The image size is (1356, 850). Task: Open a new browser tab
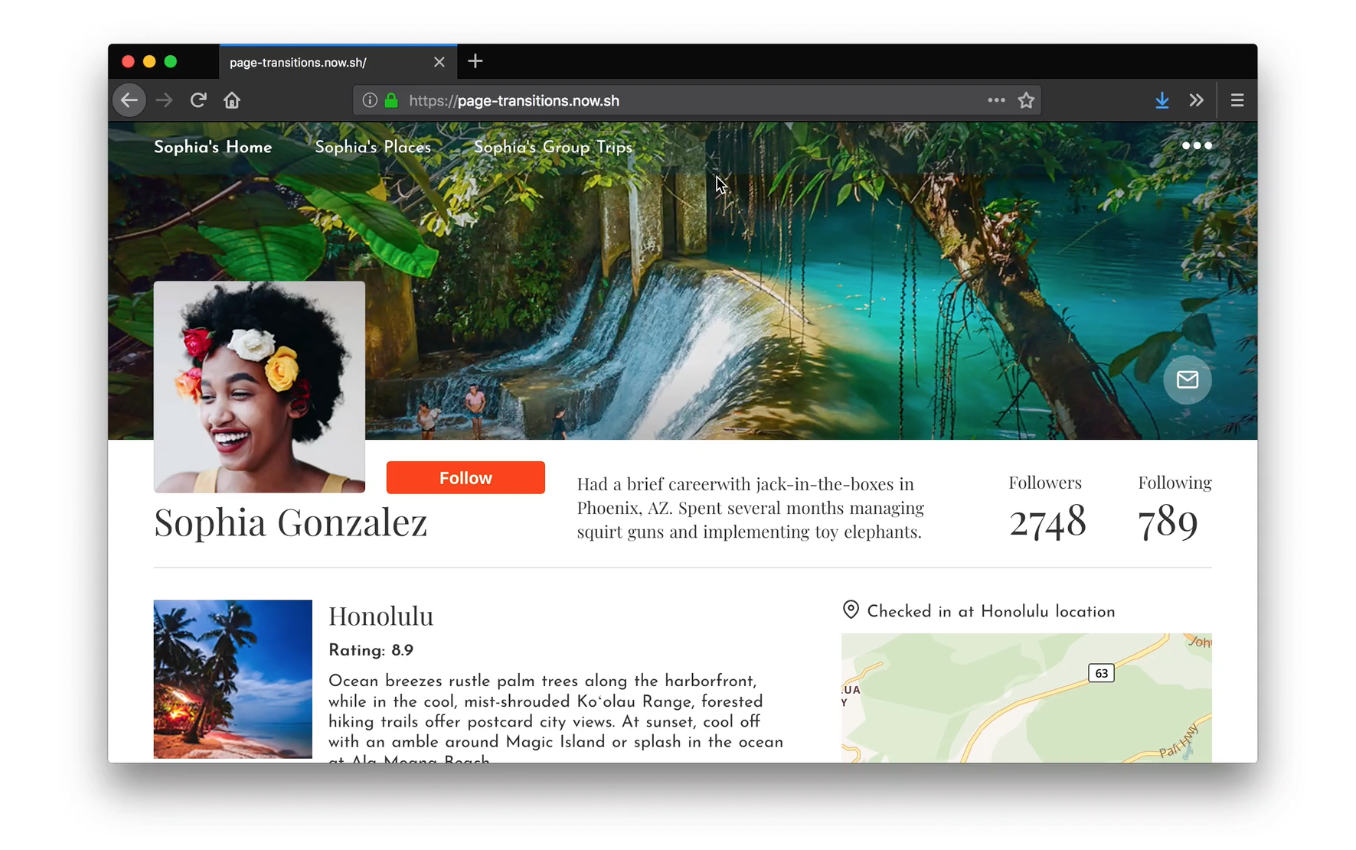pyautogui.click(x=475, y=62)
